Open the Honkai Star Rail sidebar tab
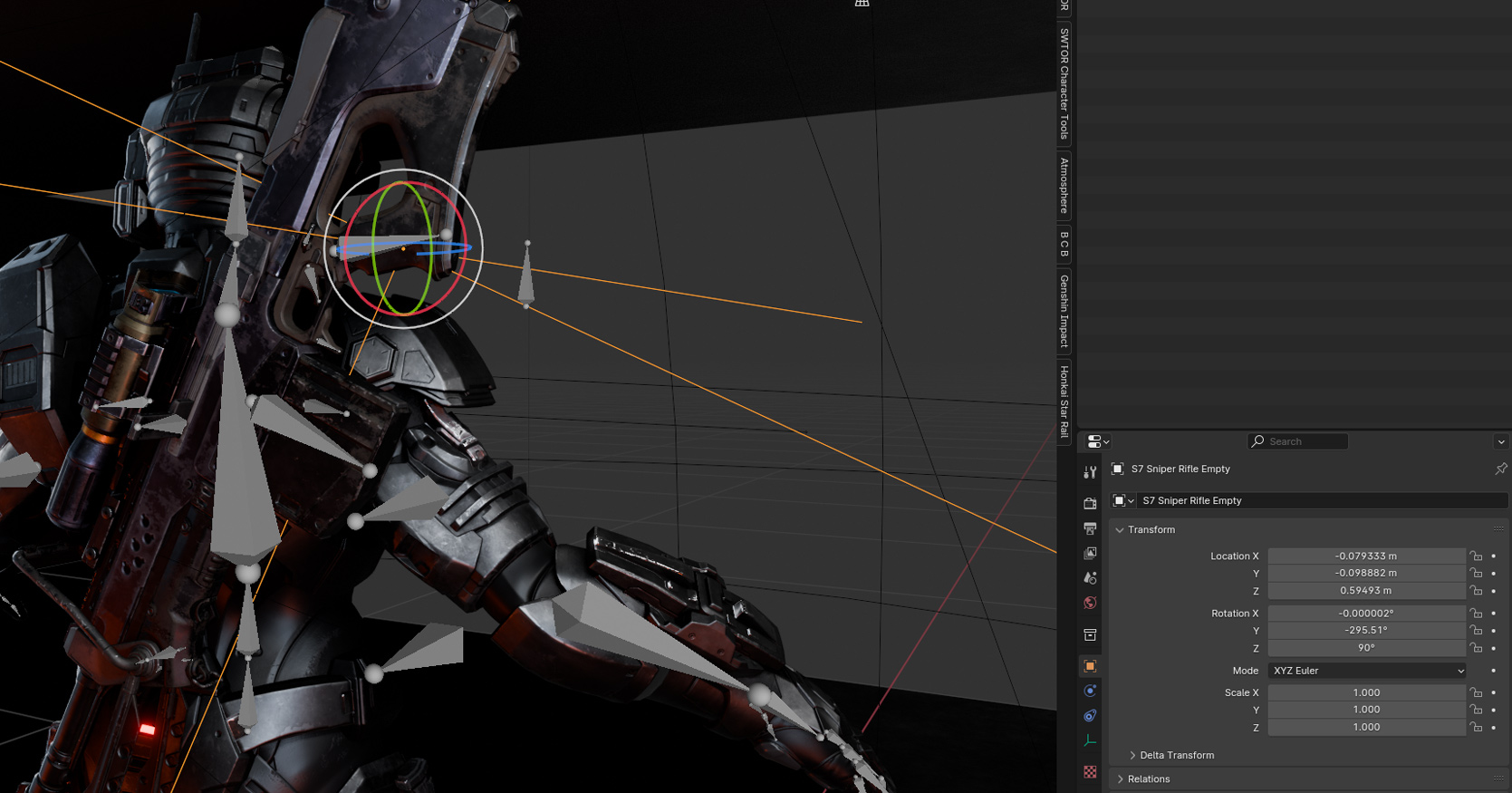 [x=1064, y=401]
